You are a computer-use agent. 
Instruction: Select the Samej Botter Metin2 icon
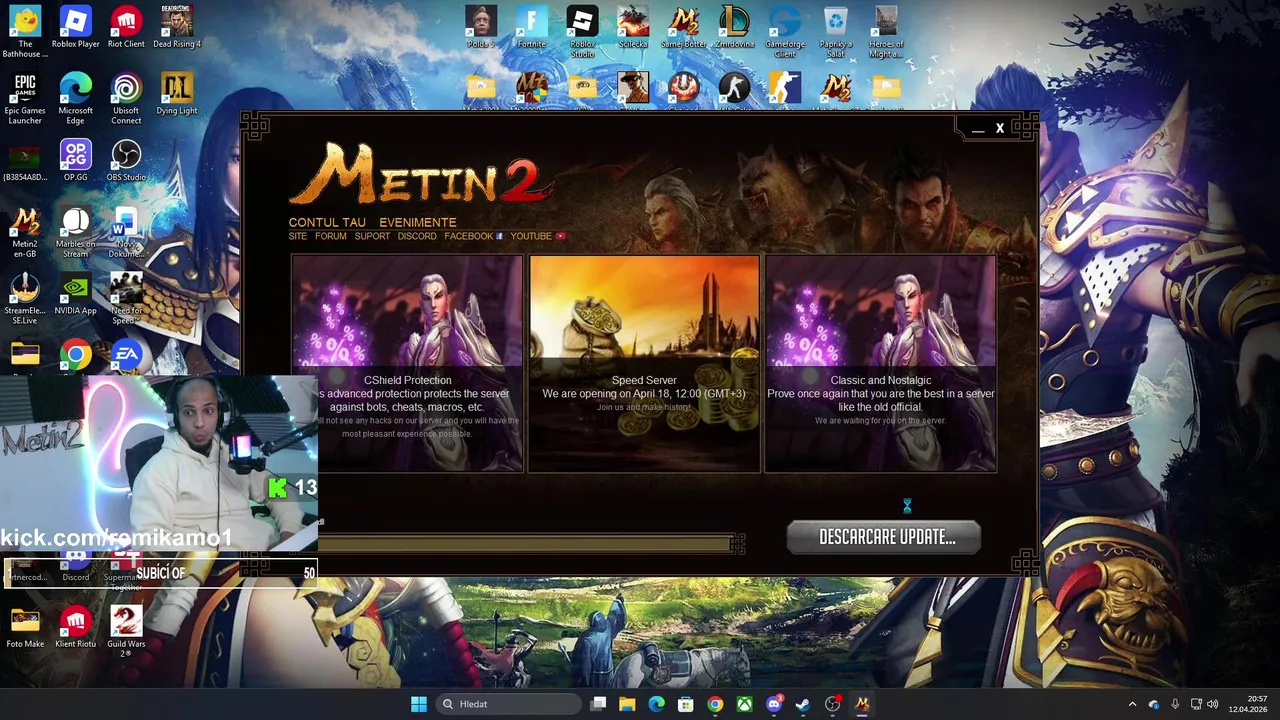(684, 28)
